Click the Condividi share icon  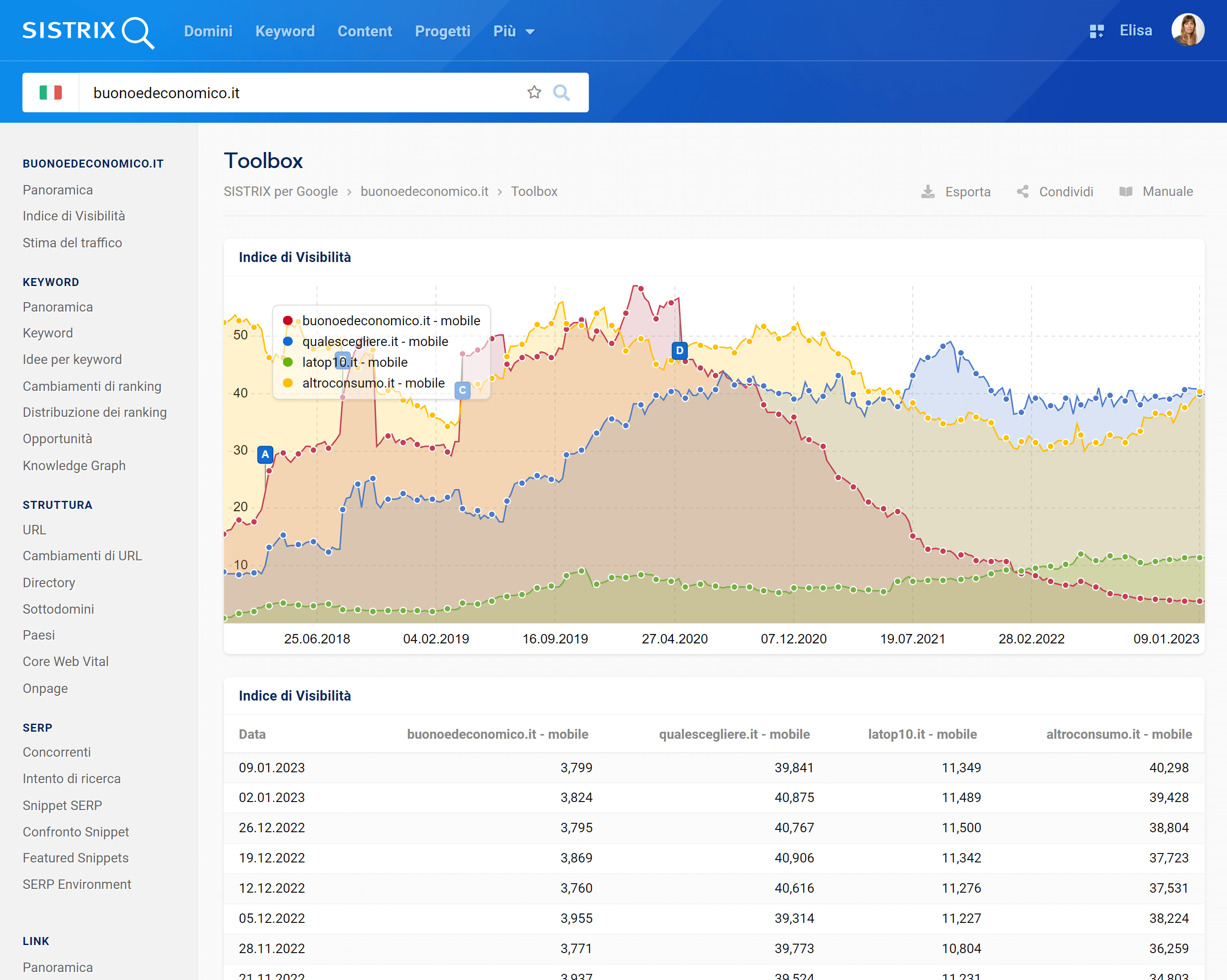pos(1023,192)
